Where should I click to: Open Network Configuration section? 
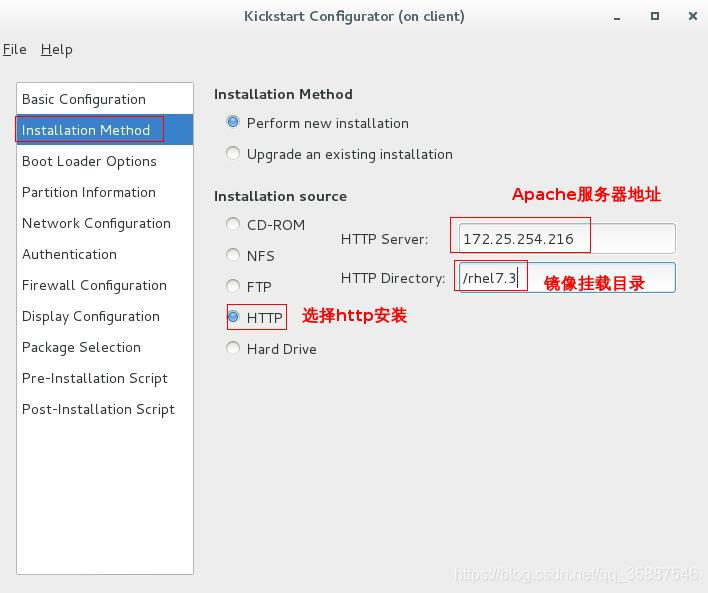click(105, 223)
